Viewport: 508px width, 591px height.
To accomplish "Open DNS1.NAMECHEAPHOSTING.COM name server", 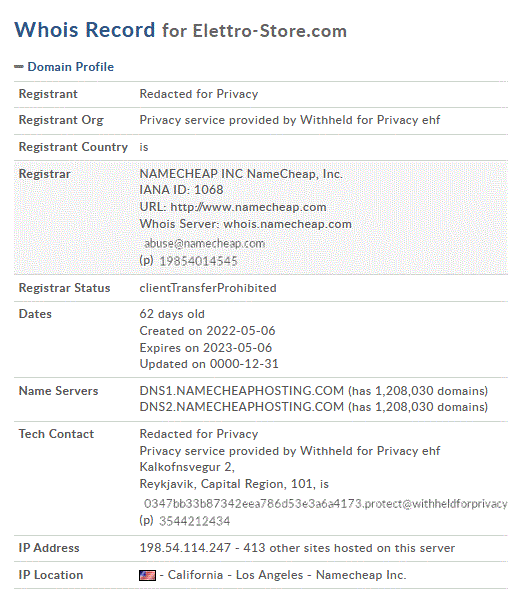I will (242, 391).
